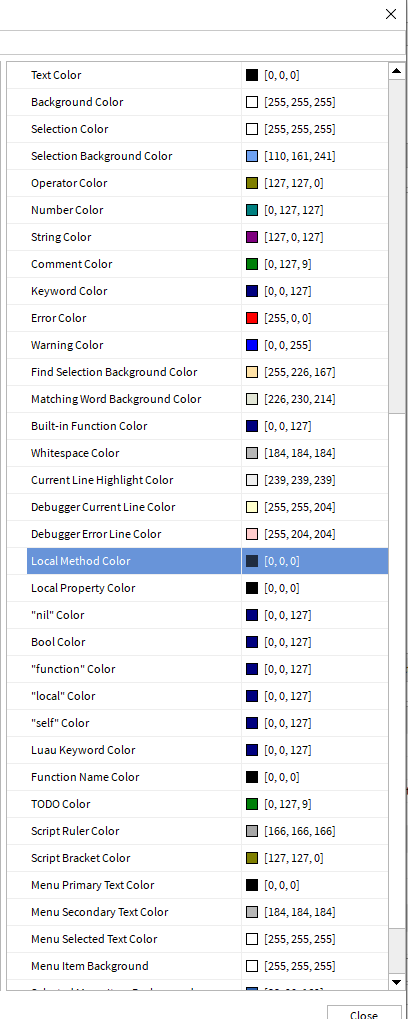Open Operator Color swatch picker

pos(252,183)
